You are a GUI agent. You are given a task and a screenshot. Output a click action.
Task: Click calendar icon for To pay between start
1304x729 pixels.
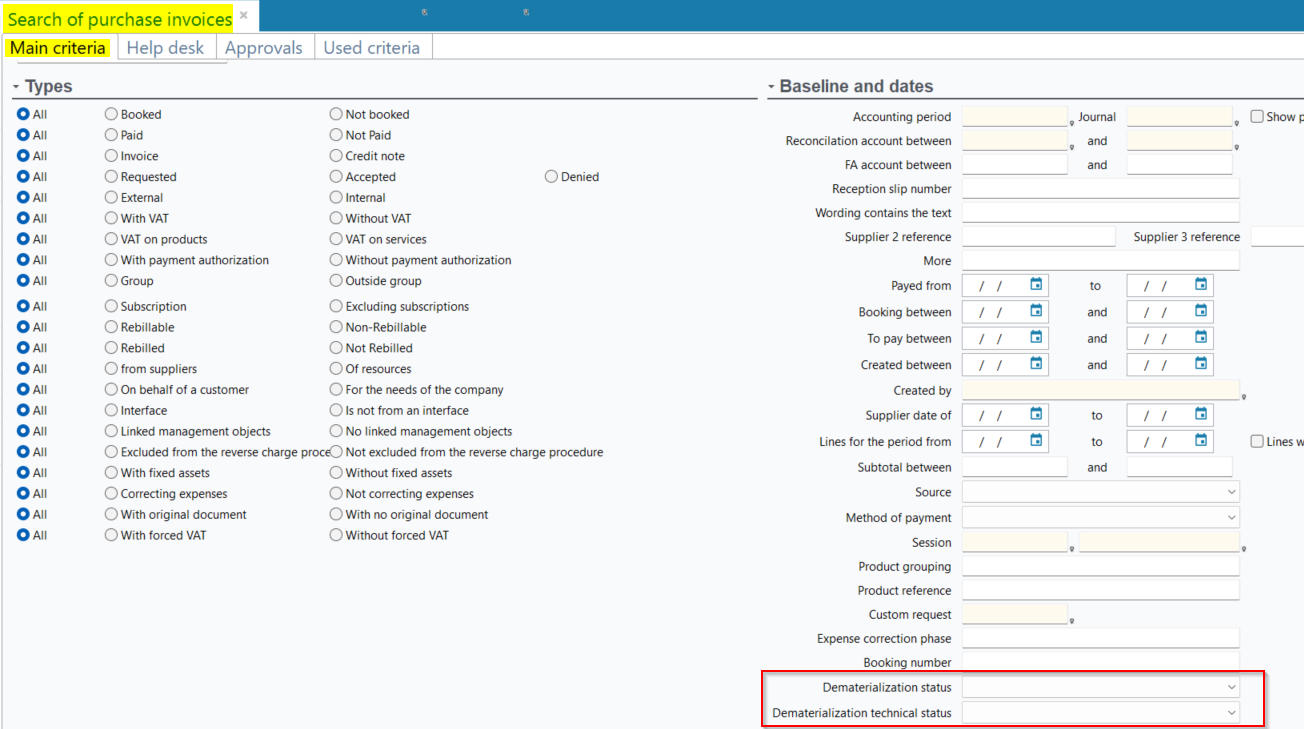point(1036,338)
